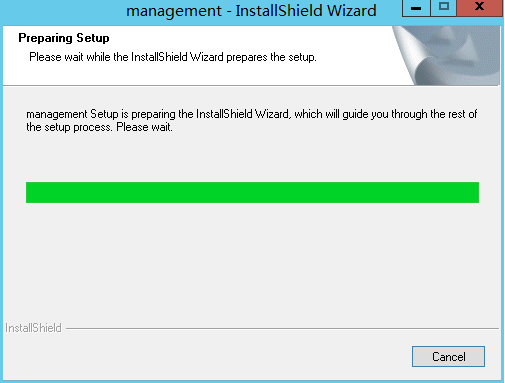Viewport: 505px width, 383px height.
Task: Click the words 'InstallShield Wizard' in the title
Action: tap(306, 11)
